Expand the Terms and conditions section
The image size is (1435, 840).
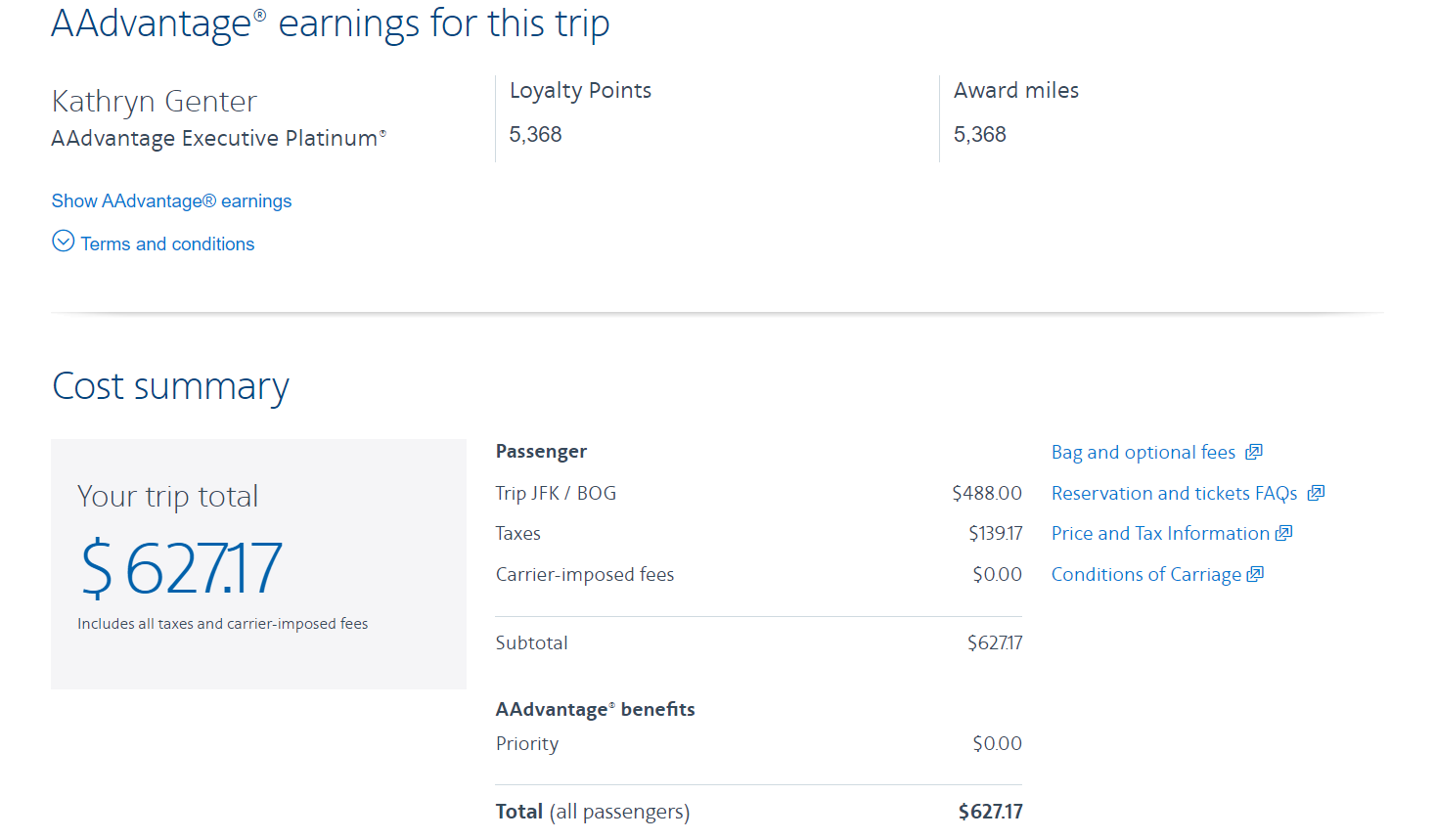tap(166, 243)
